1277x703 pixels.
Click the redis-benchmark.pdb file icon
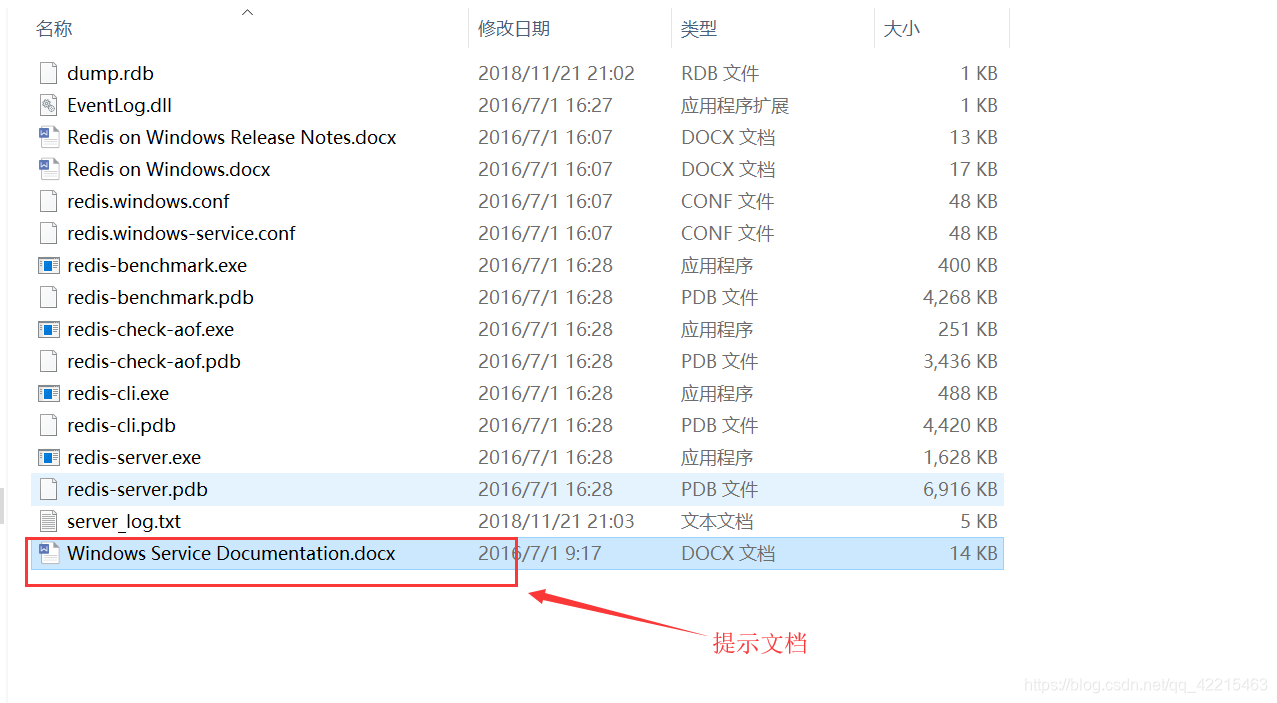click(x=48, y=297)
